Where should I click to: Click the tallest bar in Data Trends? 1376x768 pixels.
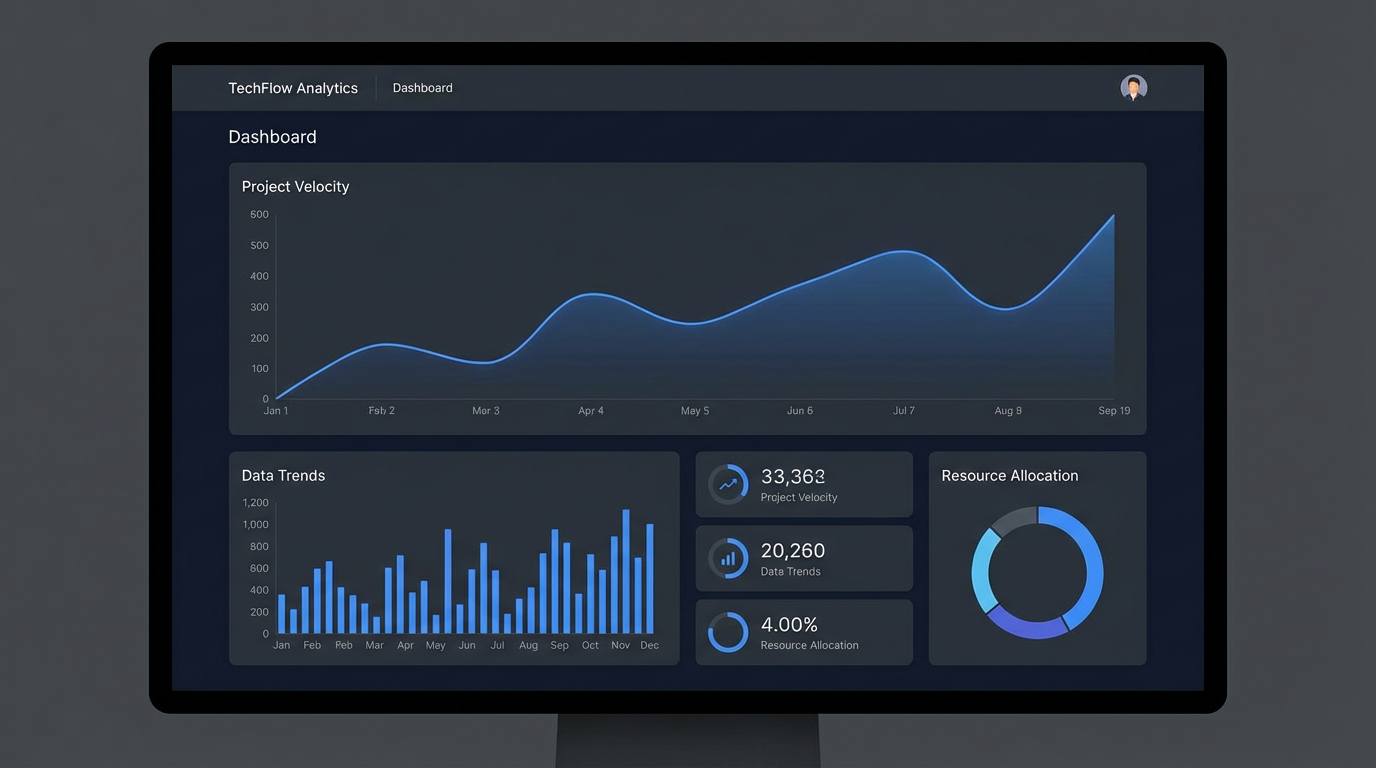pyautogui.click(x=626, y=572)
